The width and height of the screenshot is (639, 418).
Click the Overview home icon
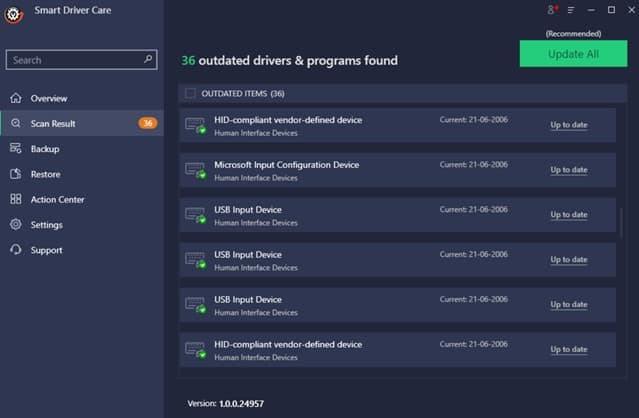16,98
